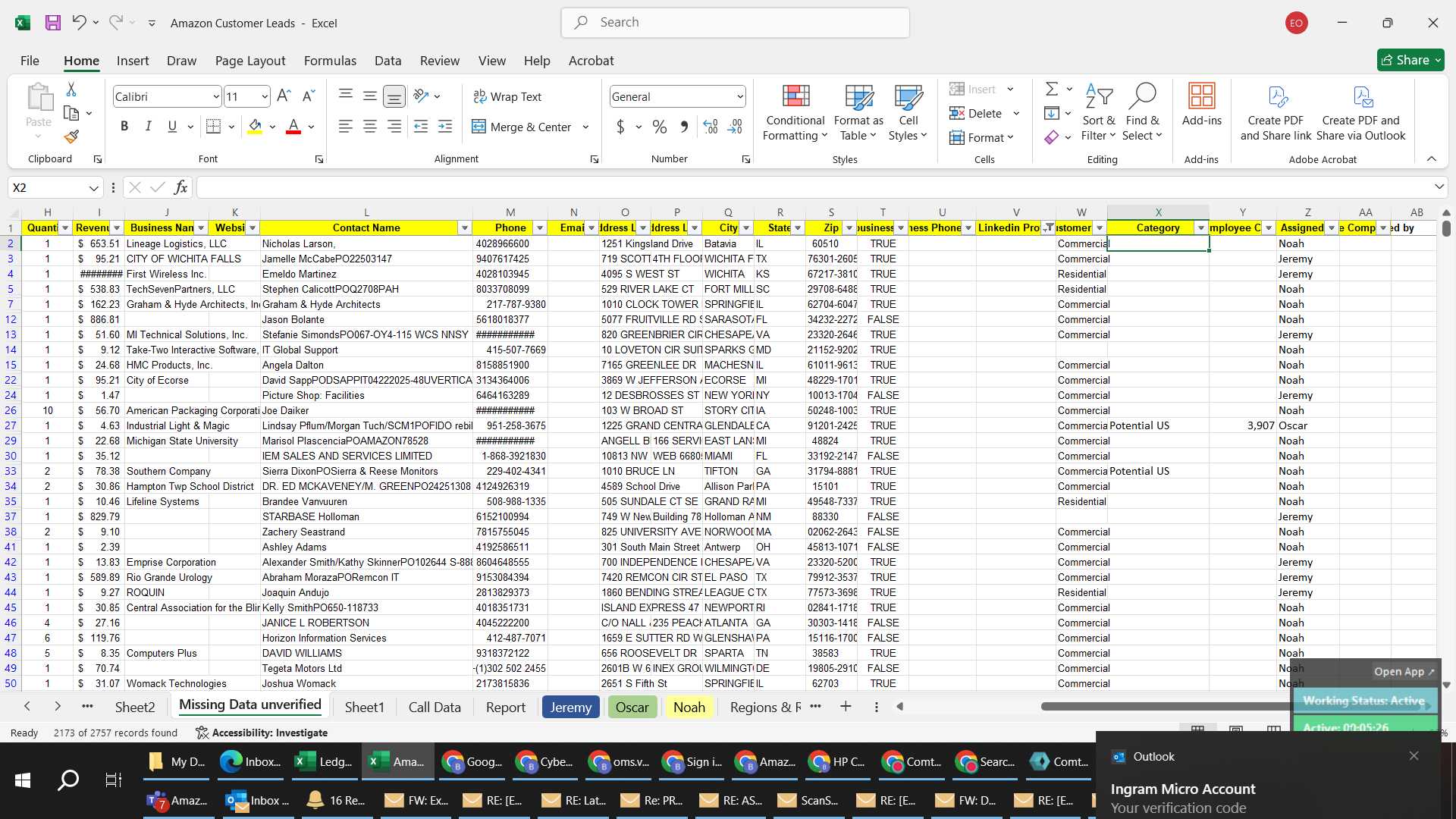Image resolution: width=1456 pixels, height=819 pixels.
Task: Toggle Middle Align for cells
Action: (x=370, y=96)
